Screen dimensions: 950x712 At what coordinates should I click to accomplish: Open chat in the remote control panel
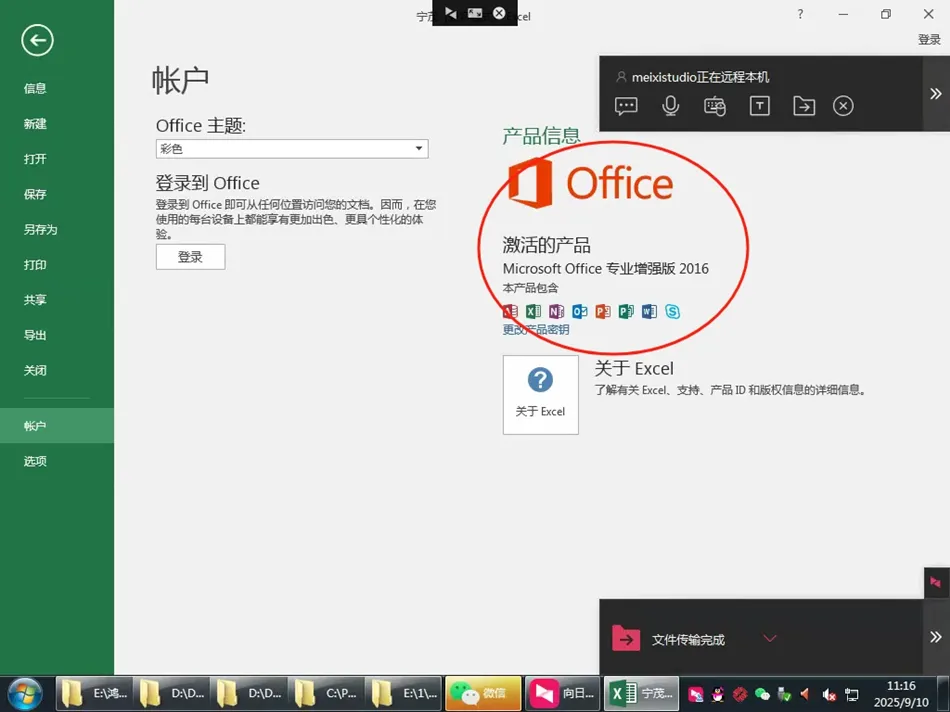click(x=626, y=106)
